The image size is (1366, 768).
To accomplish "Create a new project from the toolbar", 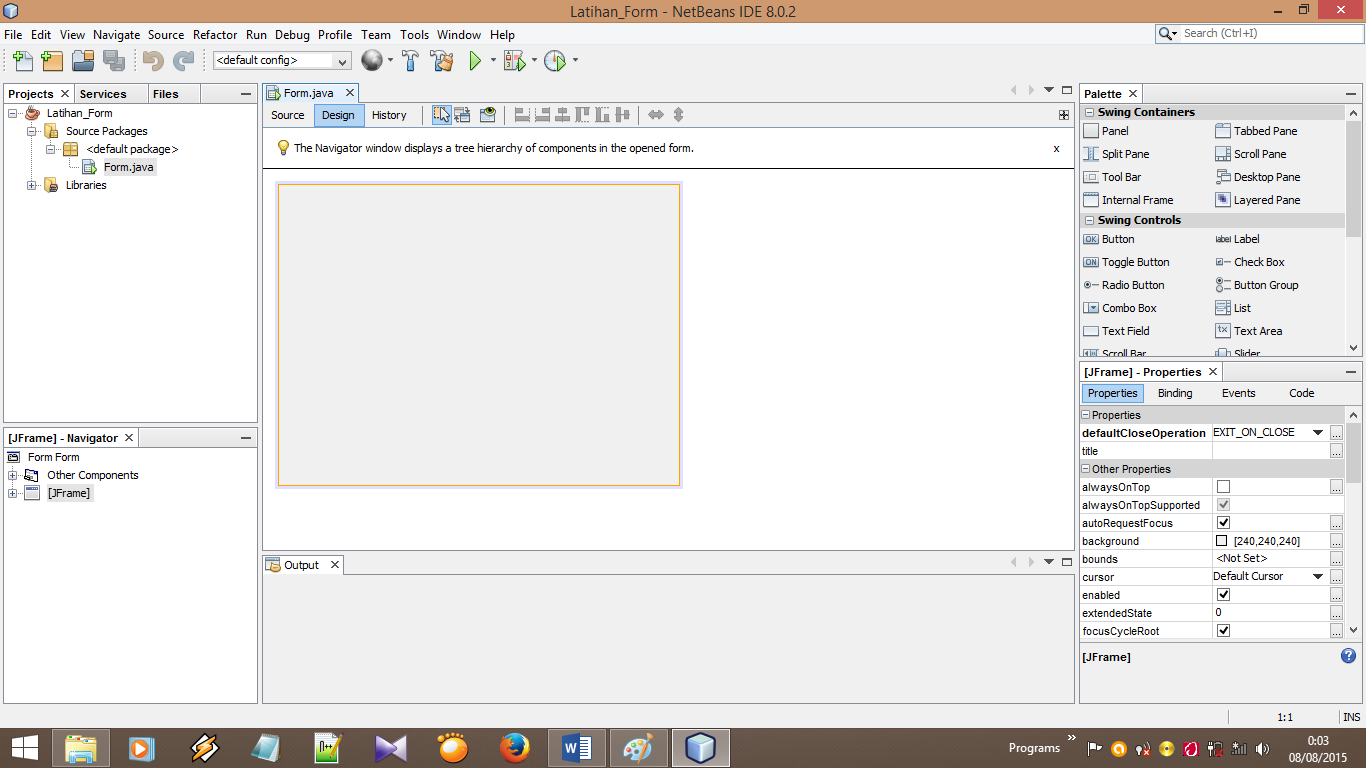I will (x=51, y=61).
